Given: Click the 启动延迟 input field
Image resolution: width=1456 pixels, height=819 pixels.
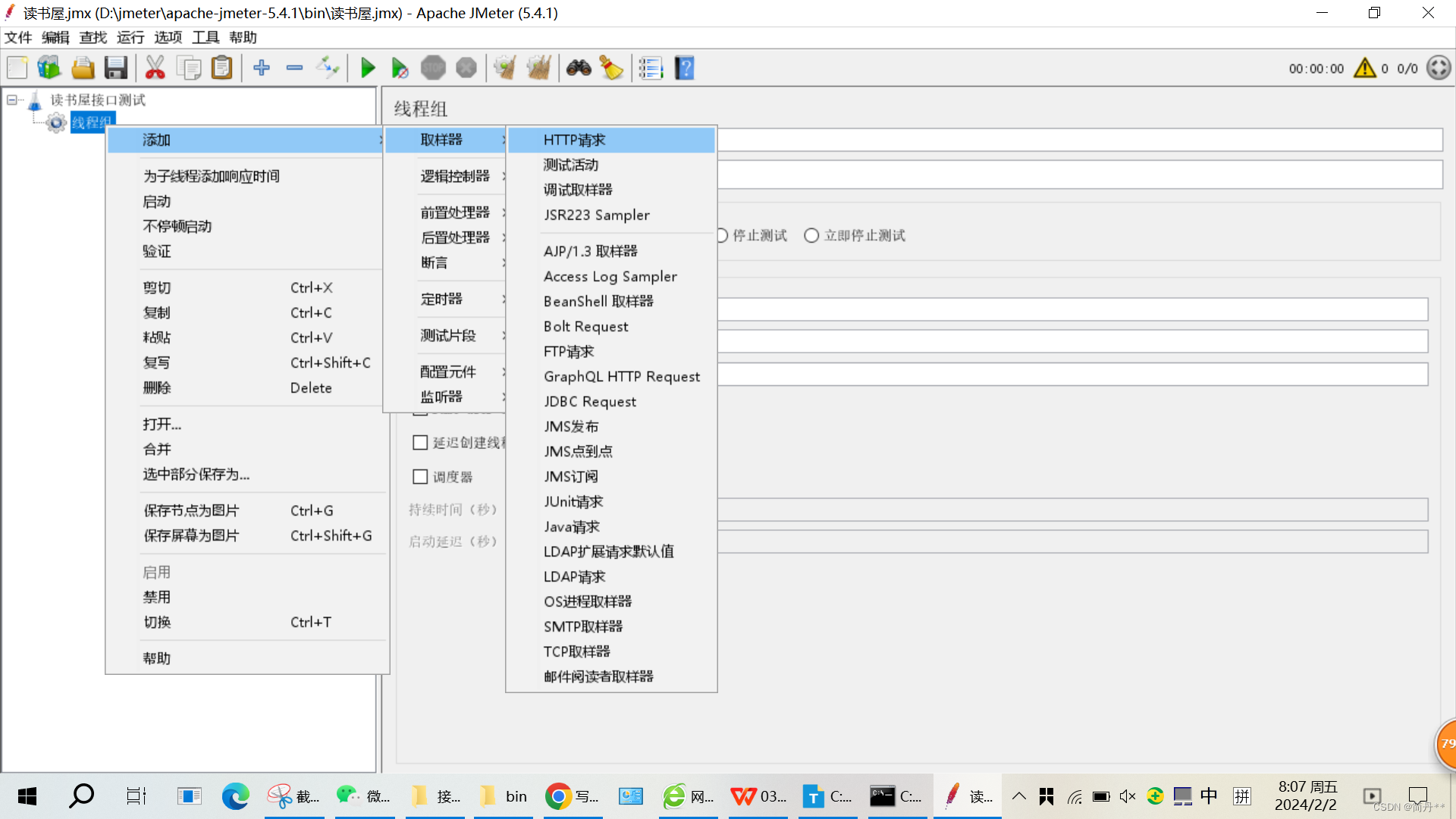Looking at the screenshot, I should point(1072,541).
